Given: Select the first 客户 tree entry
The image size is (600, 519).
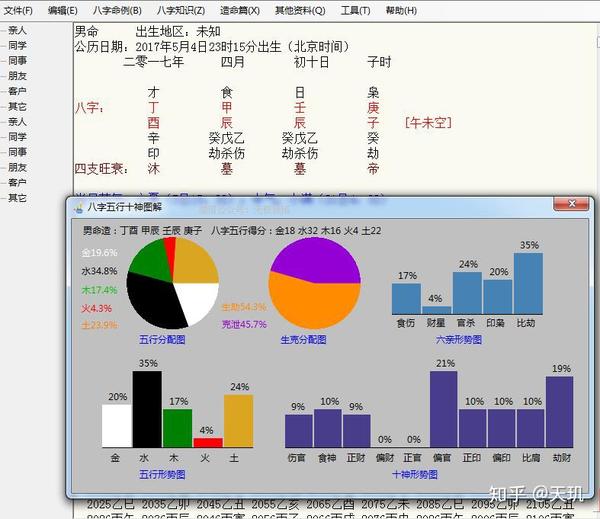Looking at the screenshot, I should [x=17, y=91].
